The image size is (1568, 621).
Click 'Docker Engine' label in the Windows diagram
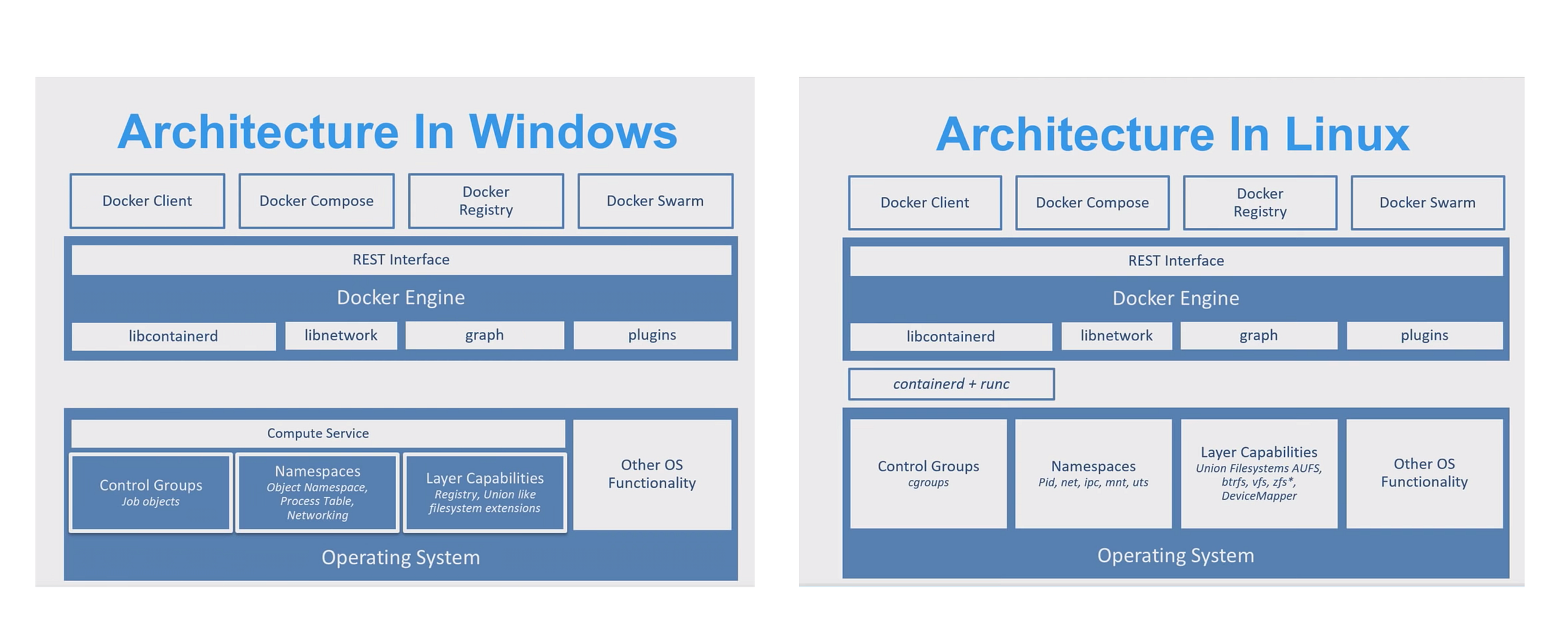tap(401, 298)
